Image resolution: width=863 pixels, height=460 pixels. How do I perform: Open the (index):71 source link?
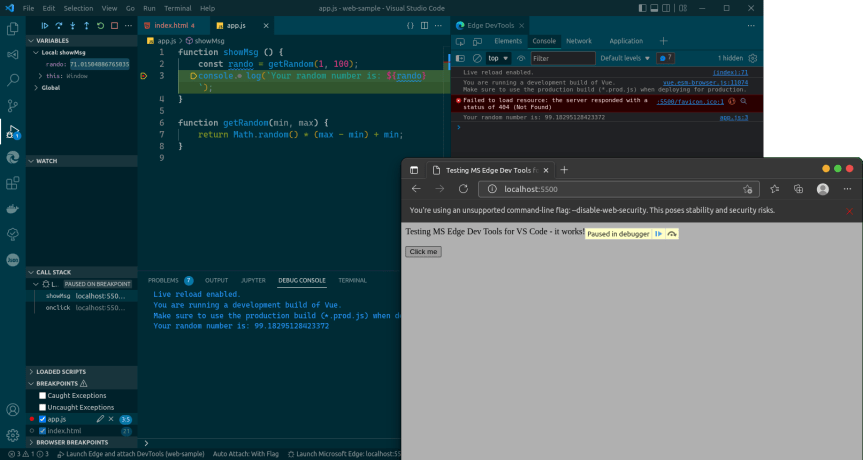pos(730,73)
